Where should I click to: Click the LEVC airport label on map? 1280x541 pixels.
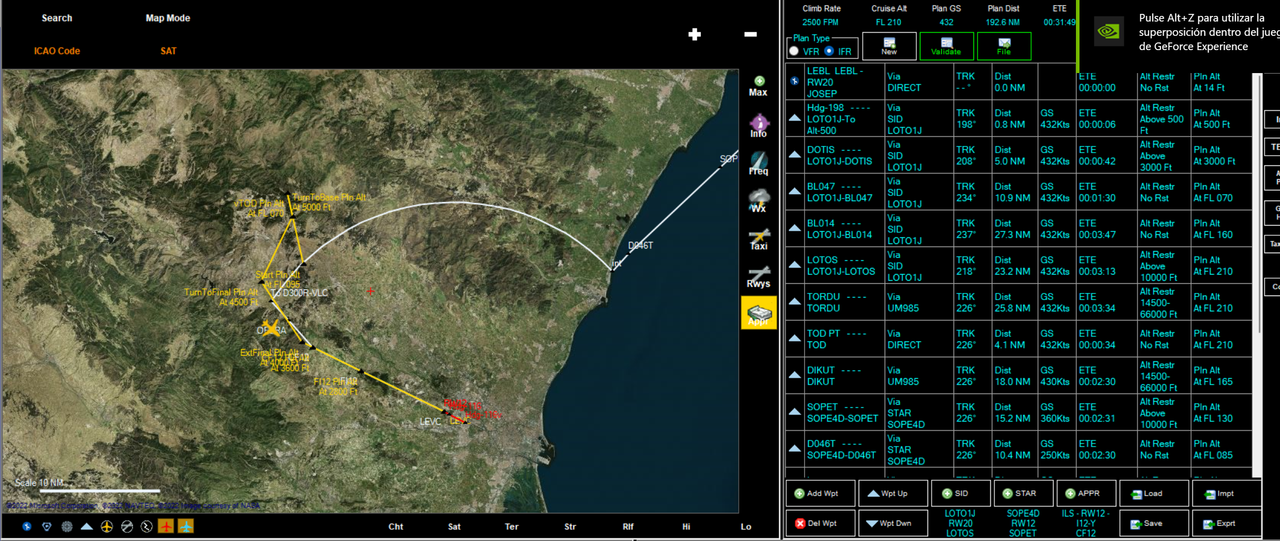tap(431, 421)
